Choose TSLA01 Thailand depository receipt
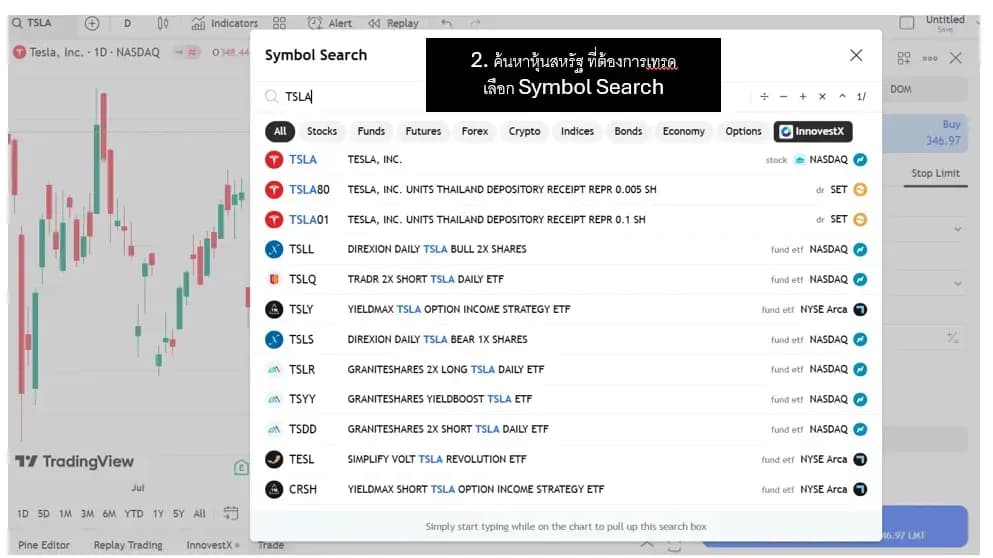 tap(566, 219)
